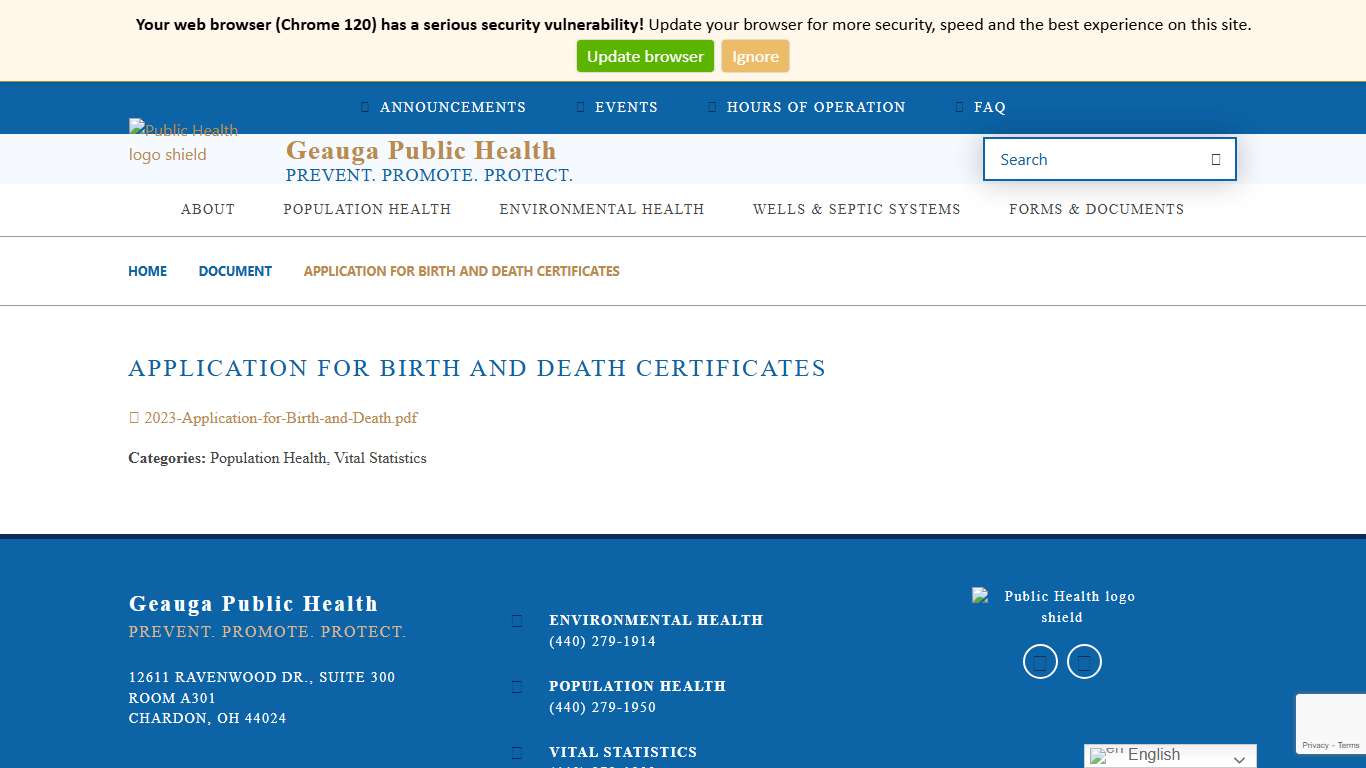Expand the Wells & Septic Systems menu
Image resolution: width=1366 pixels, height=768 pixels.
856,210
